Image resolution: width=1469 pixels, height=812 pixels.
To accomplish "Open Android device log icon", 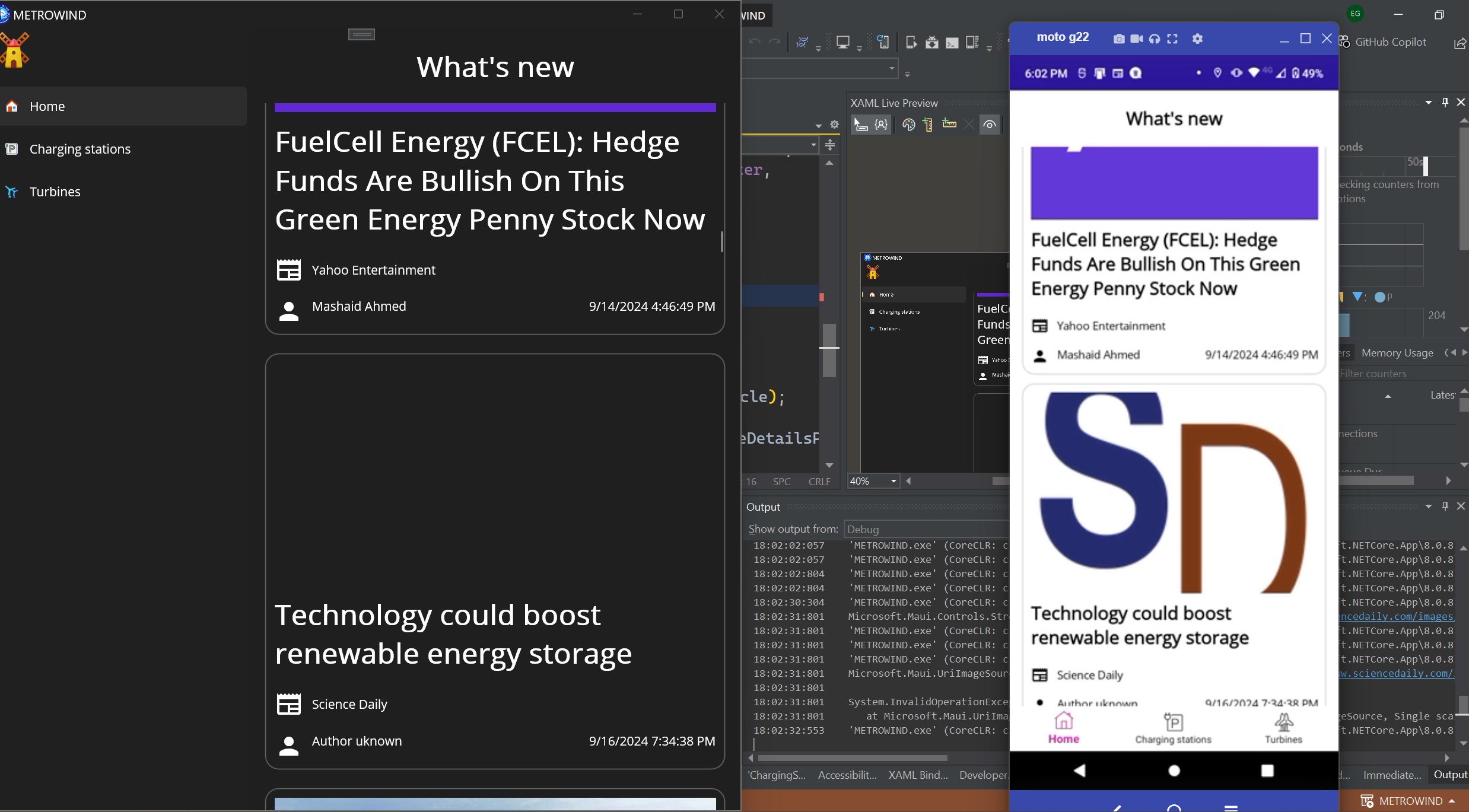I will point(972,42).
